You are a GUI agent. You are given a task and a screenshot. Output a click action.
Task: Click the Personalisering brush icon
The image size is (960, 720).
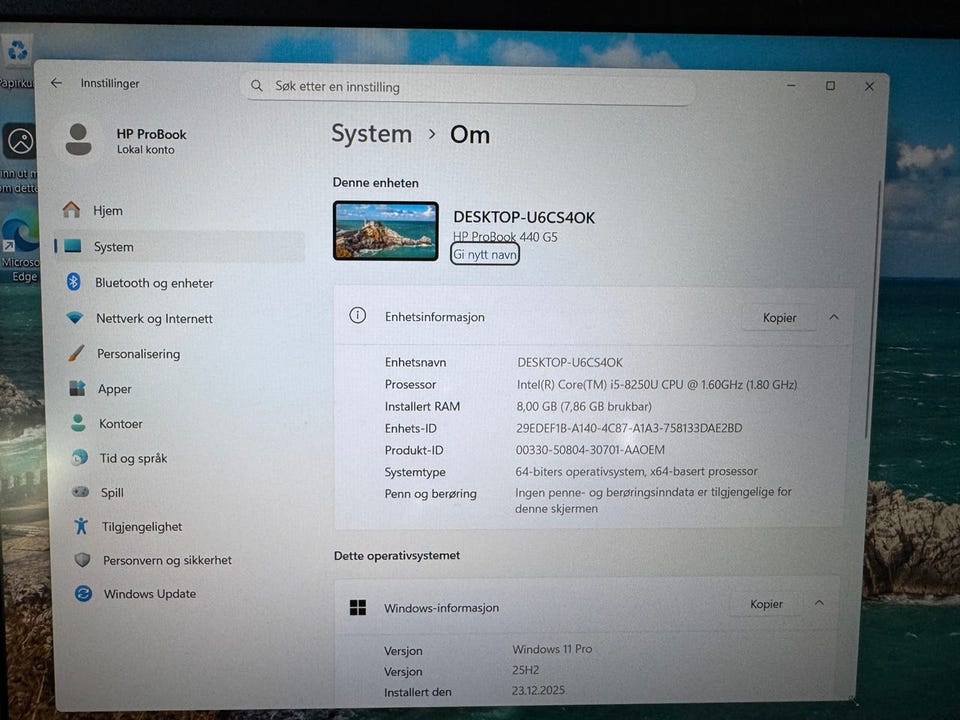[x=76, y=353]
